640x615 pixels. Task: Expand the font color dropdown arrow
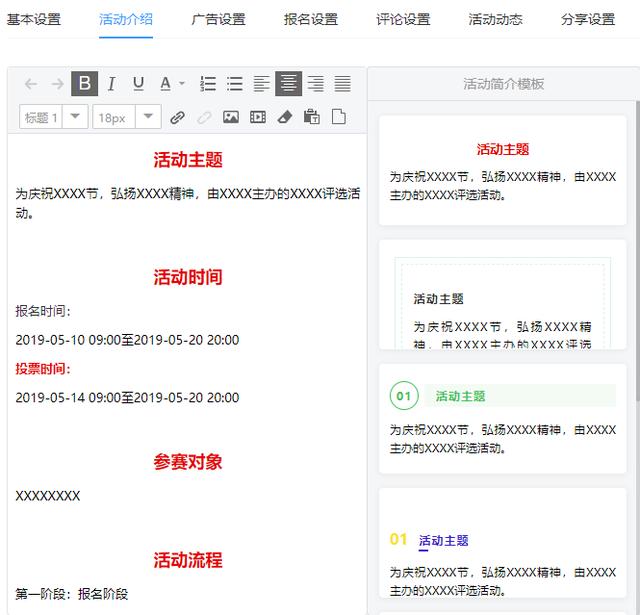(x=182, y=84)
